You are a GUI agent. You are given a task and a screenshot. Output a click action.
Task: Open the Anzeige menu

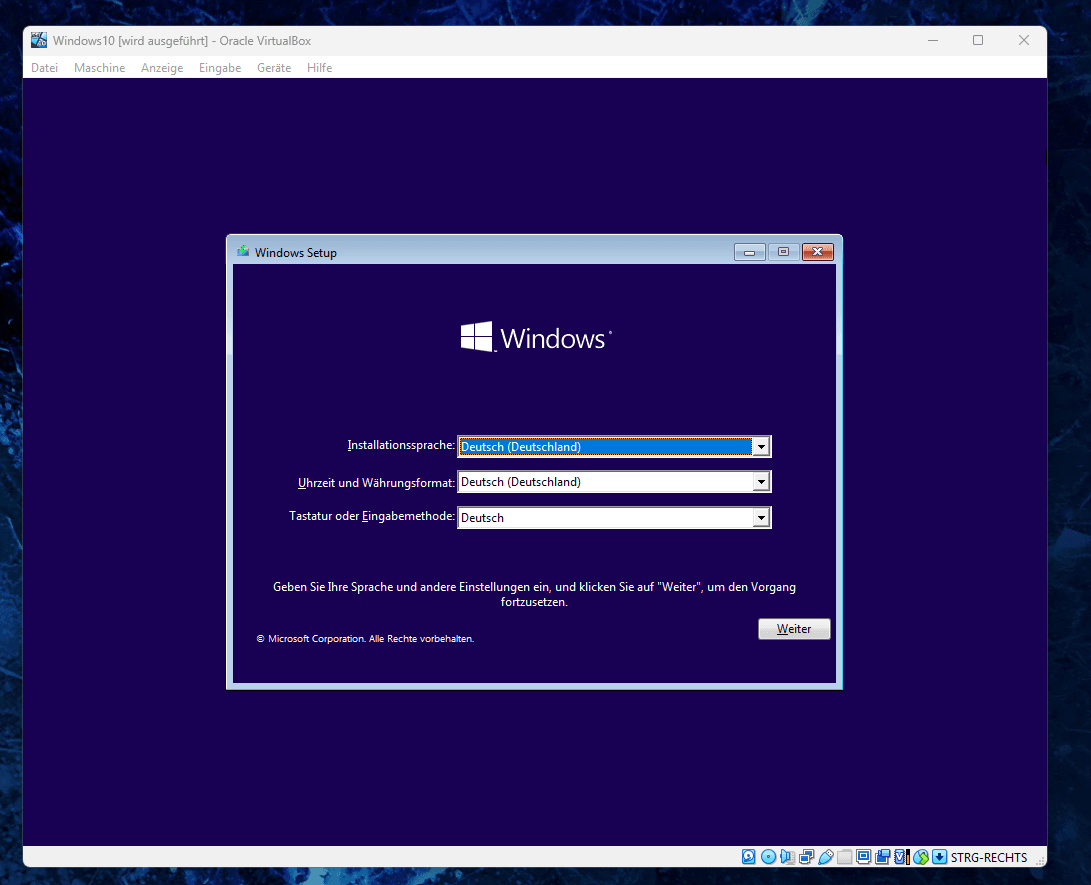tap(161, 67)
